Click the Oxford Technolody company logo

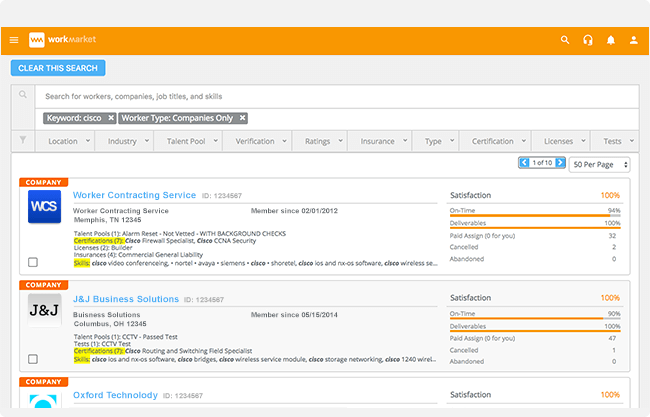pos(44,401)
